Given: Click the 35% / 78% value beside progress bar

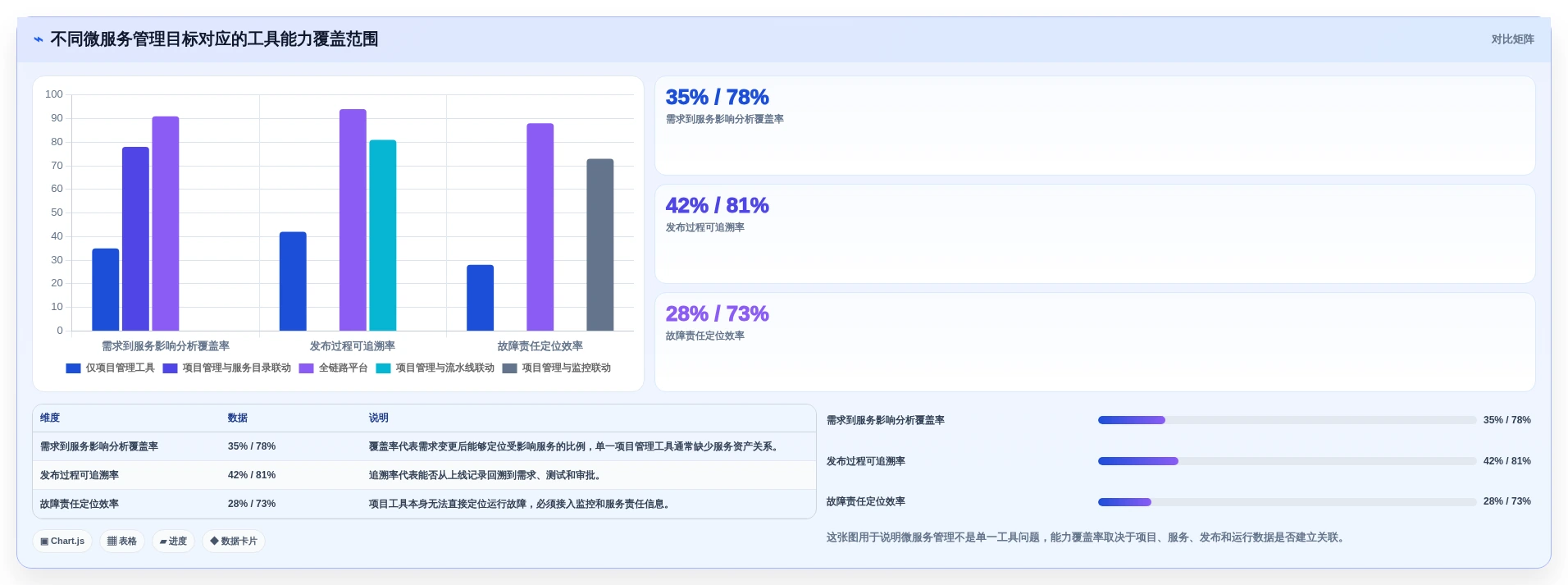Looking at the screenshot, I should click(x=1507, y=420).
